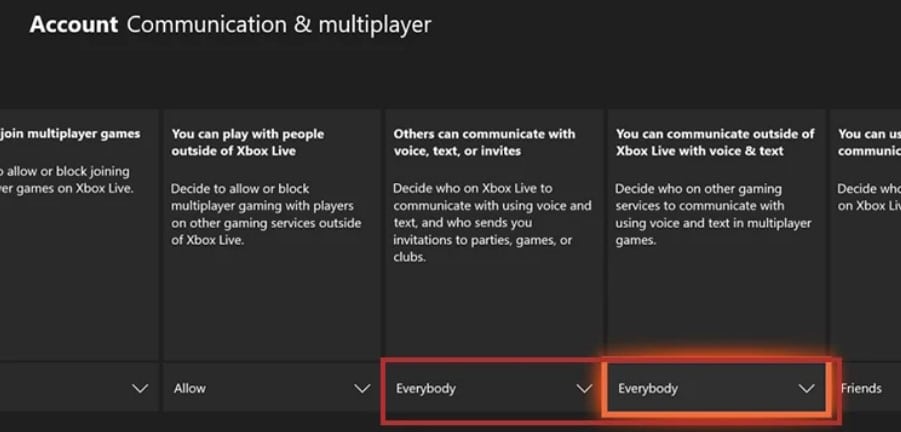Open the highlighted Everybody dropdown for outside communication
Viewport: 901px width, 432px height.
click(717, 388)
